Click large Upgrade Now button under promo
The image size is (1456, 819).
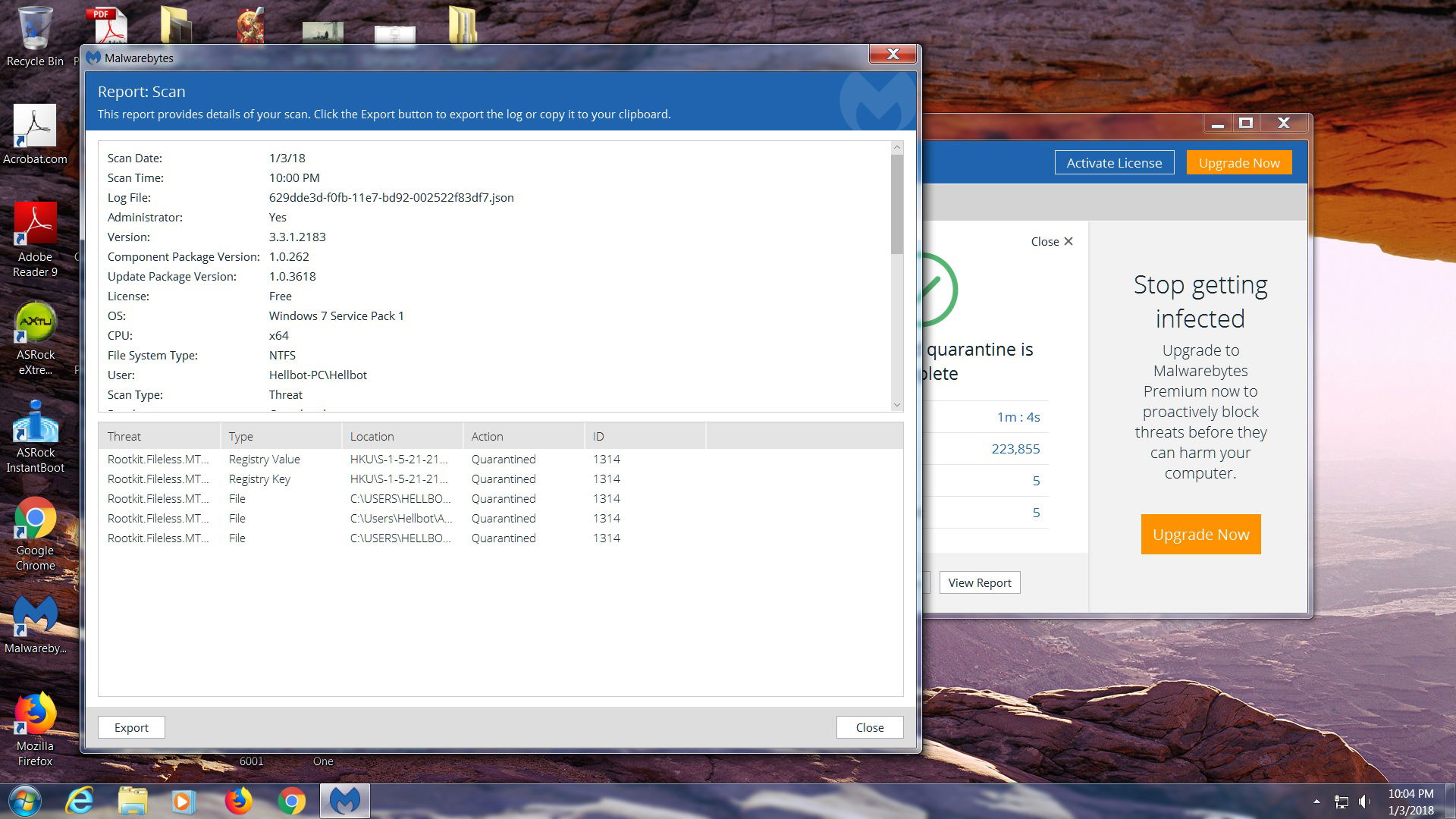tap(1200, 534)
